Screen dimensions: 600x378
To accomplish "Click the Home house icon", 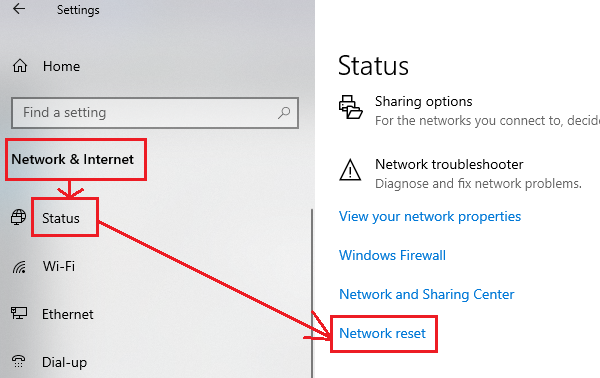I will 20,66.
